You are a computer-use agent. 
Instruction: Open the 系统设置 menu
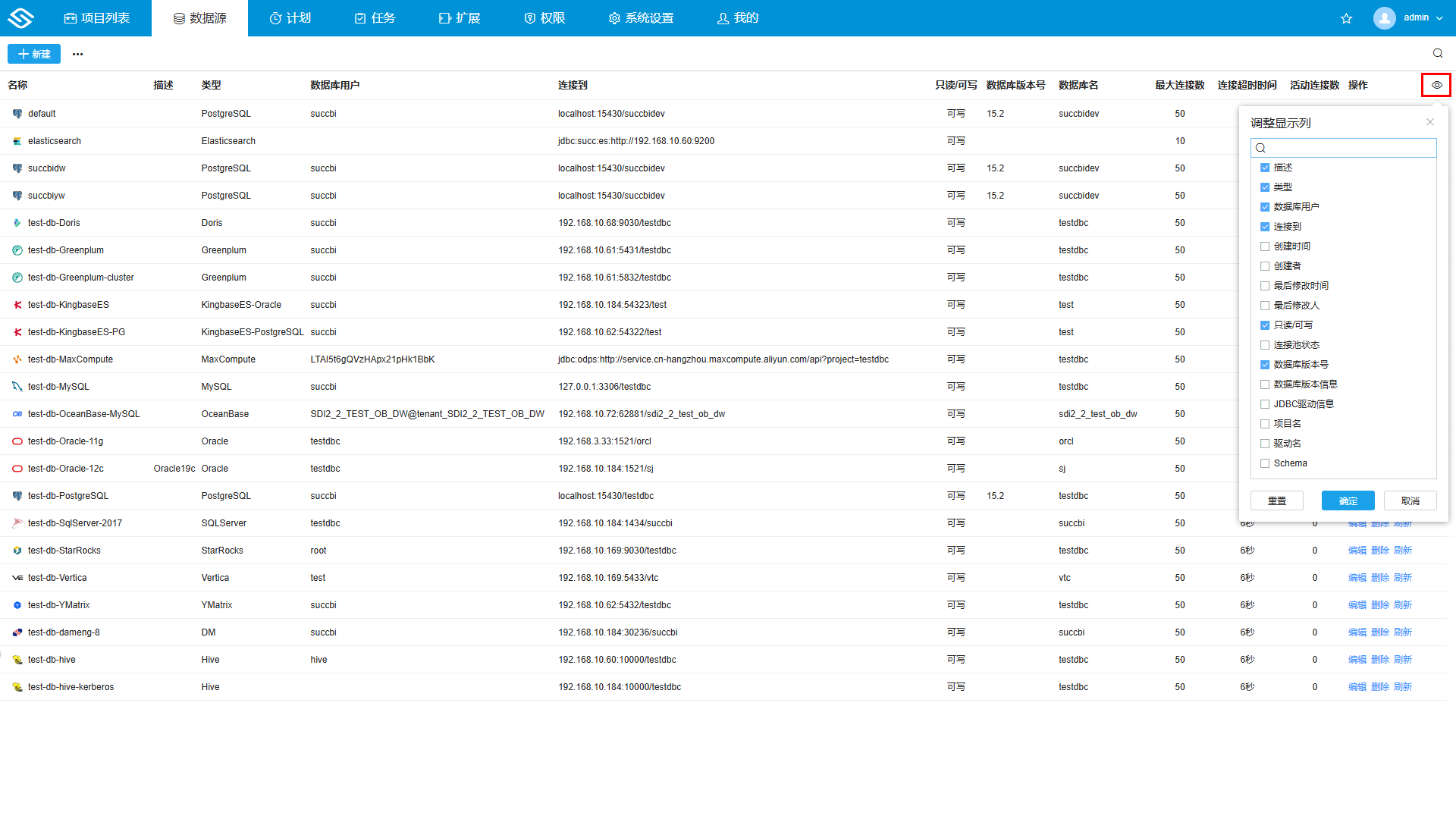(x=641, y=18)
